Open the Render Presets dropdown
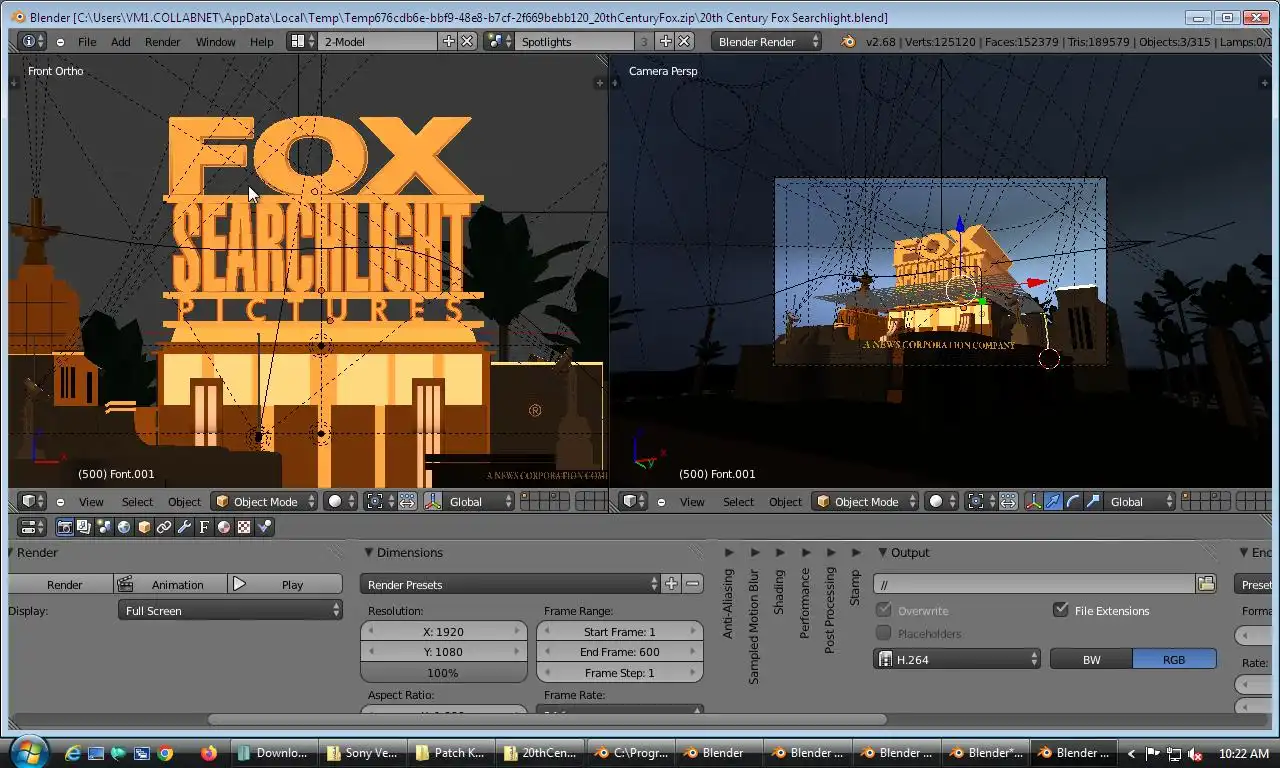This screenshot has height=768, width=1280. tap(510, 584)
